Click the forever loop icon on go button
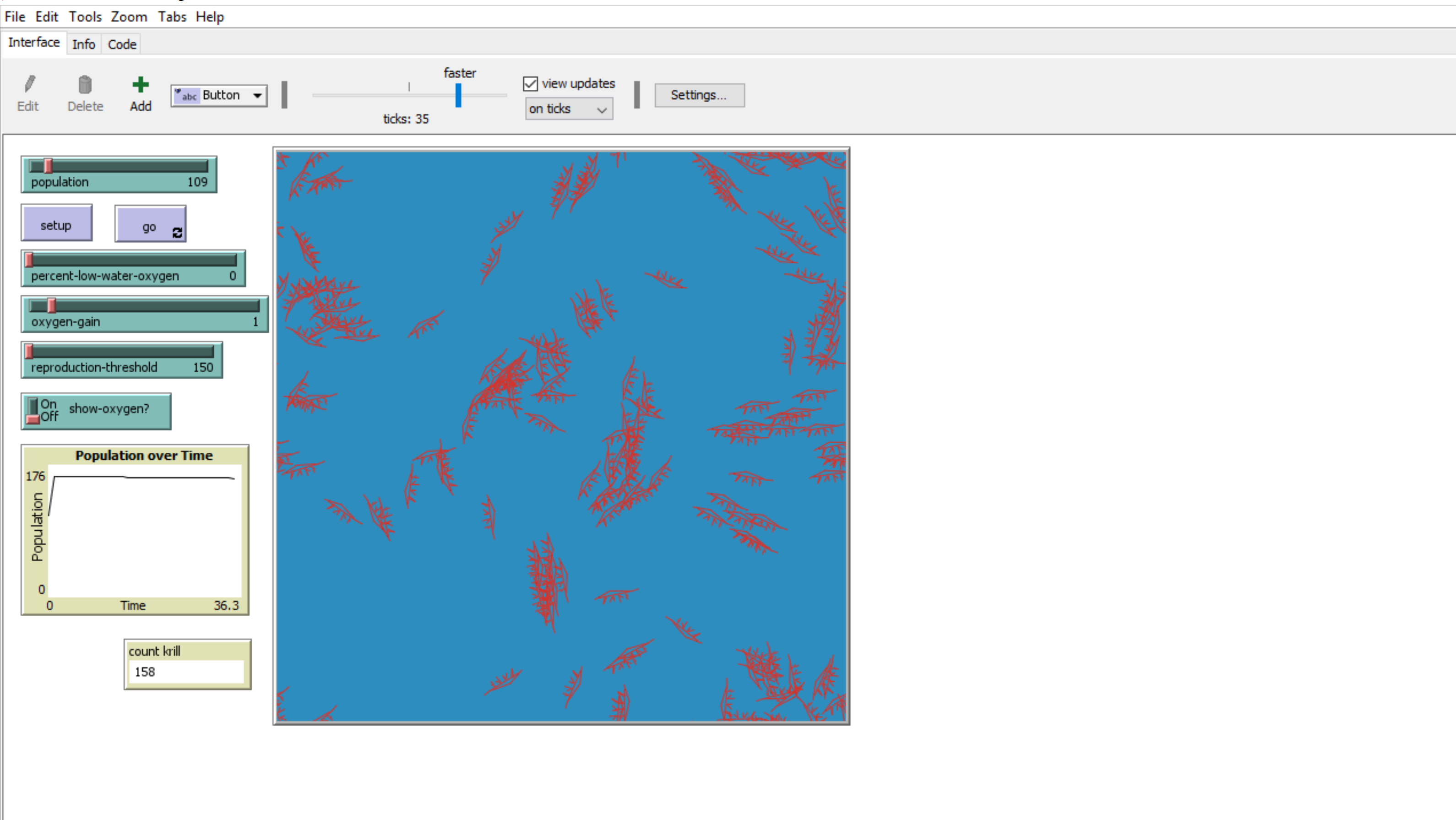Viewport: 1456px width, 820px height. 178,232
